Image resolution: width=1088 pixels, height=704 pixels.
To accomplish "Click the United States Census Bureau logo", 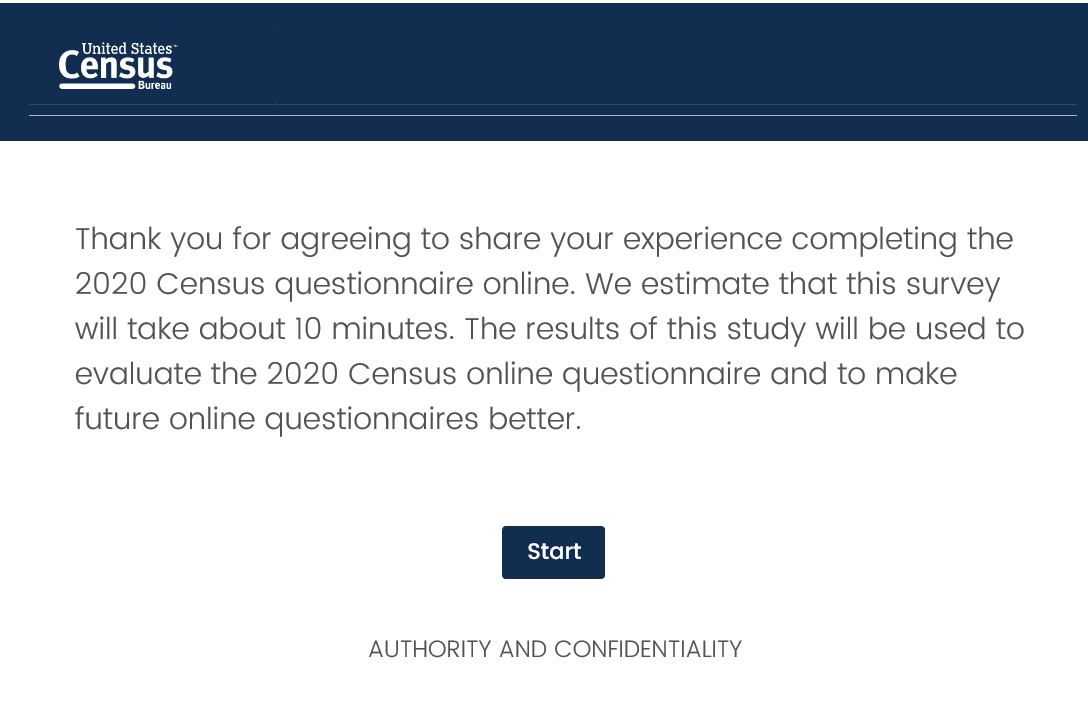I will click(x=117, y=66).
